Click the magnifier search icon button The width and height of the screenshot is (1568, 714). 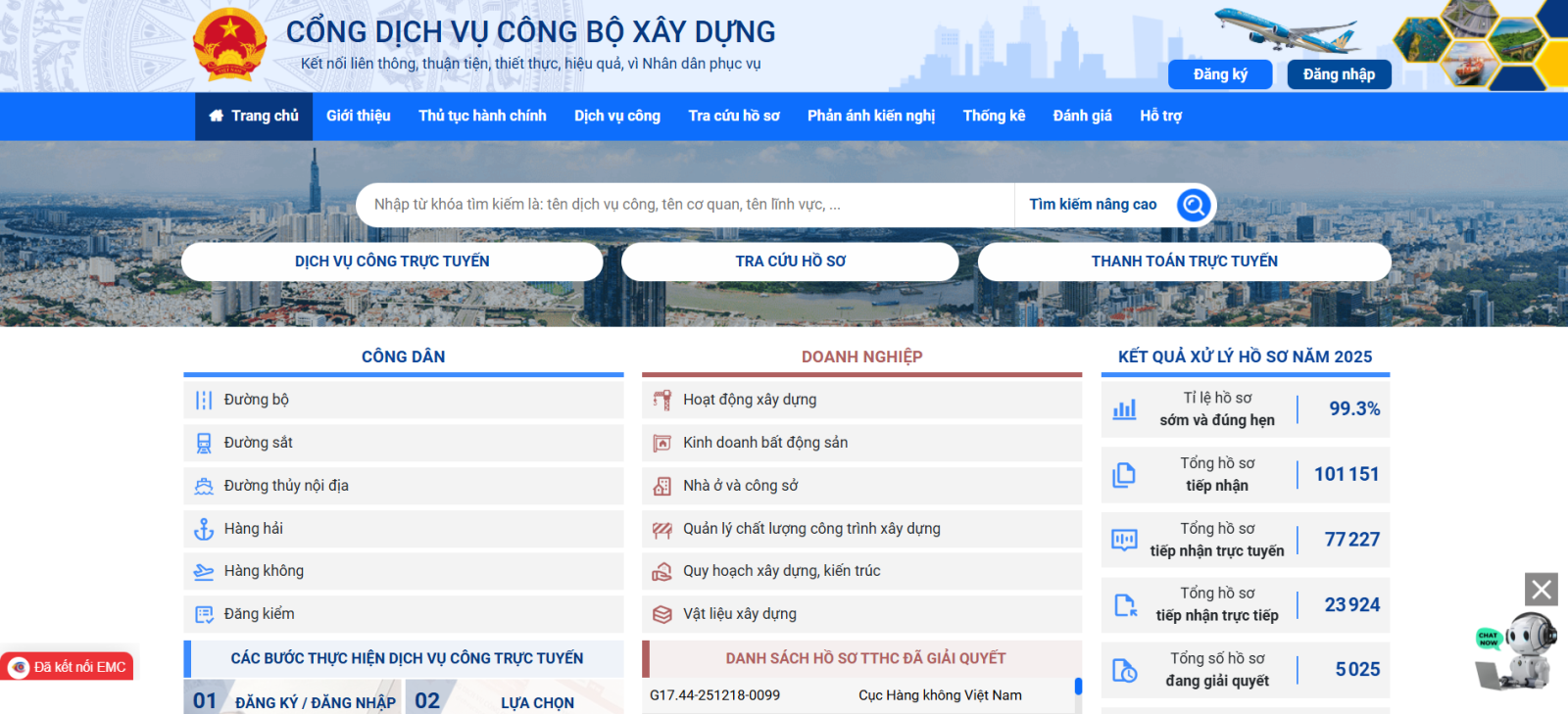(x=1193, y=205)
